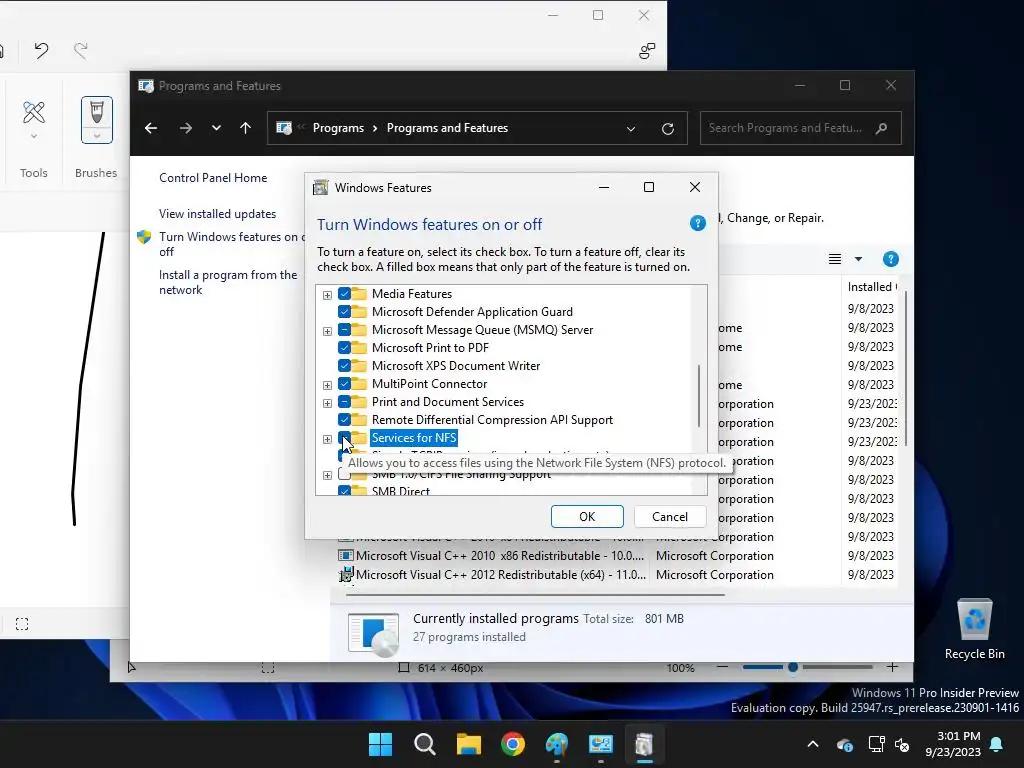Image resolution: width=1024 pixels, height=768 pixels.
Task: Expand Print and Document Services node
Action: click(x=327, y=403)
